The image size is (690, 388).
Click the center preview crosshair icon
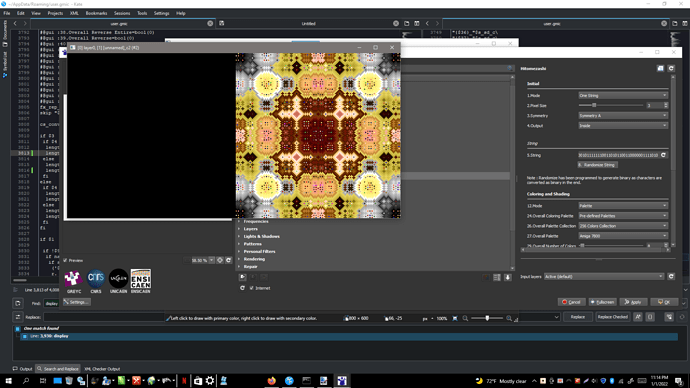click(x=220, y=260)
